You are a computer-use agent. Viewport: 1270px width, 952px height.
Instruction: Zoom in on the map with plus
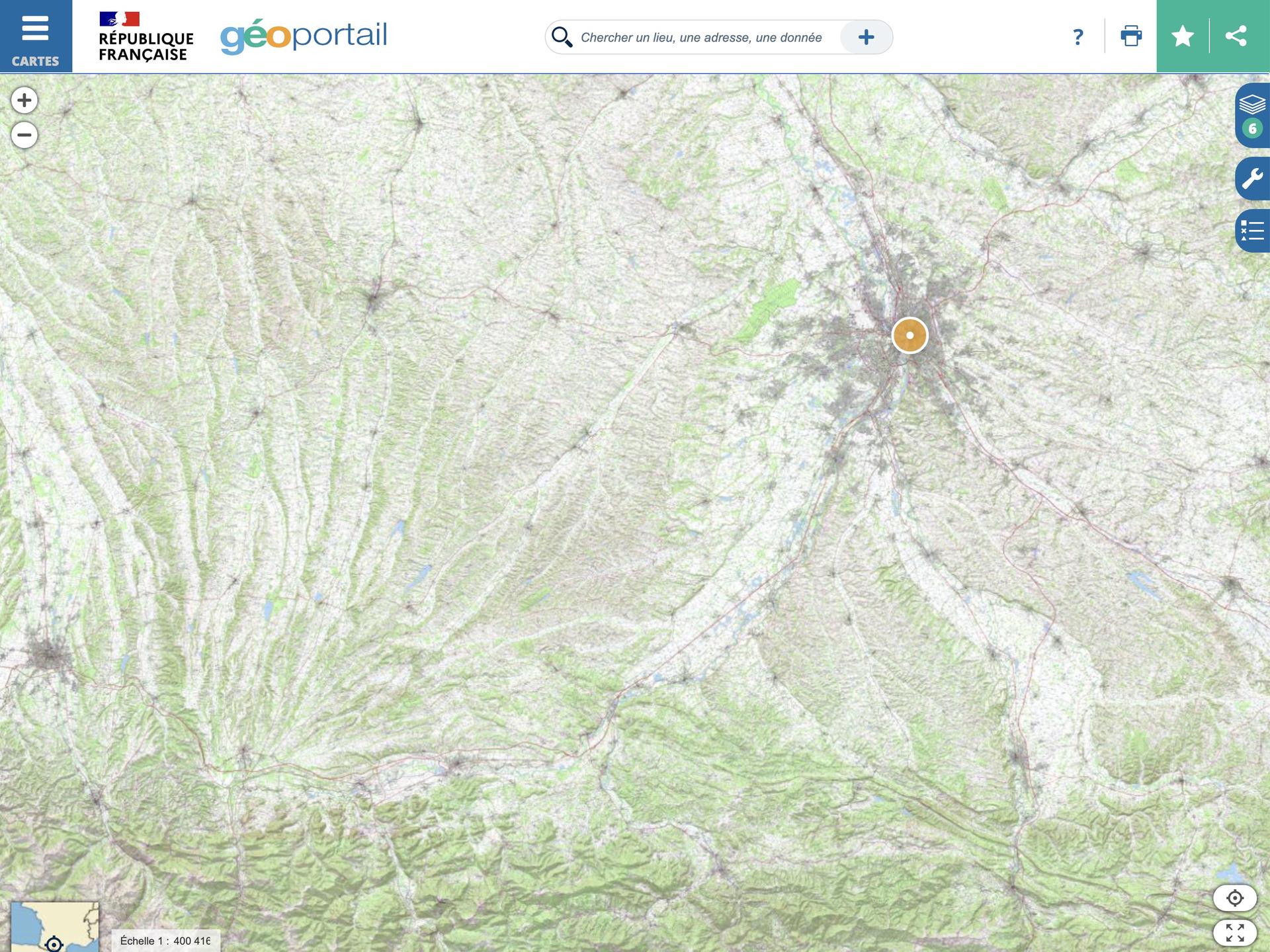(x=24, y=100)
